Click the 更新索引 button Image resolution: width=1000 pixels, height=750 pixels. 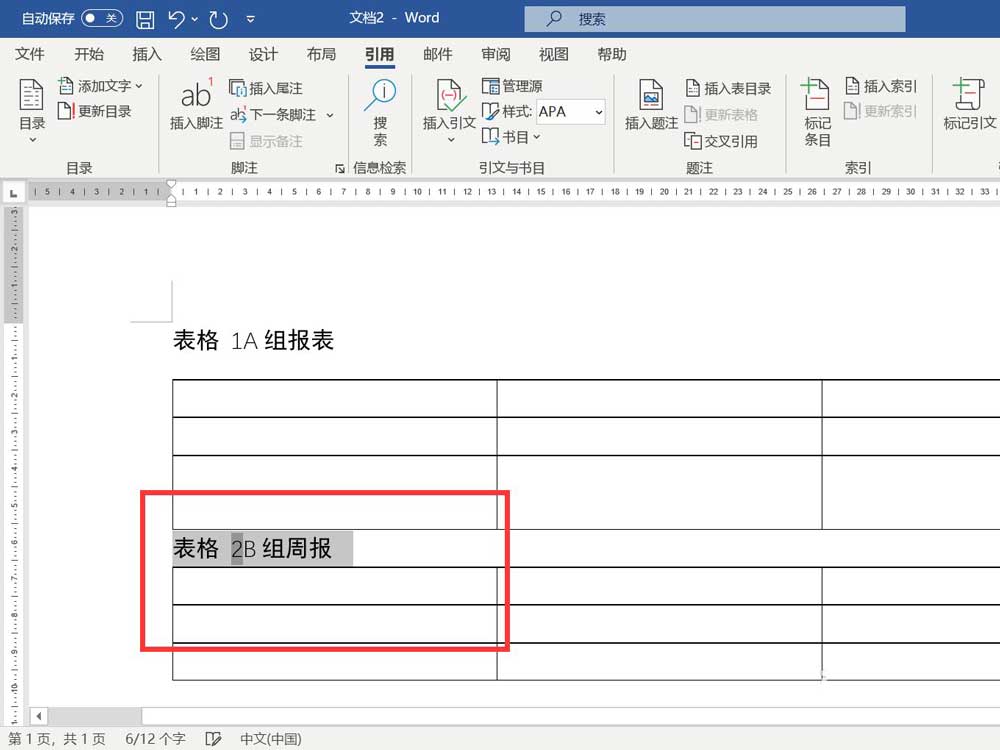(x=881, y=111)
